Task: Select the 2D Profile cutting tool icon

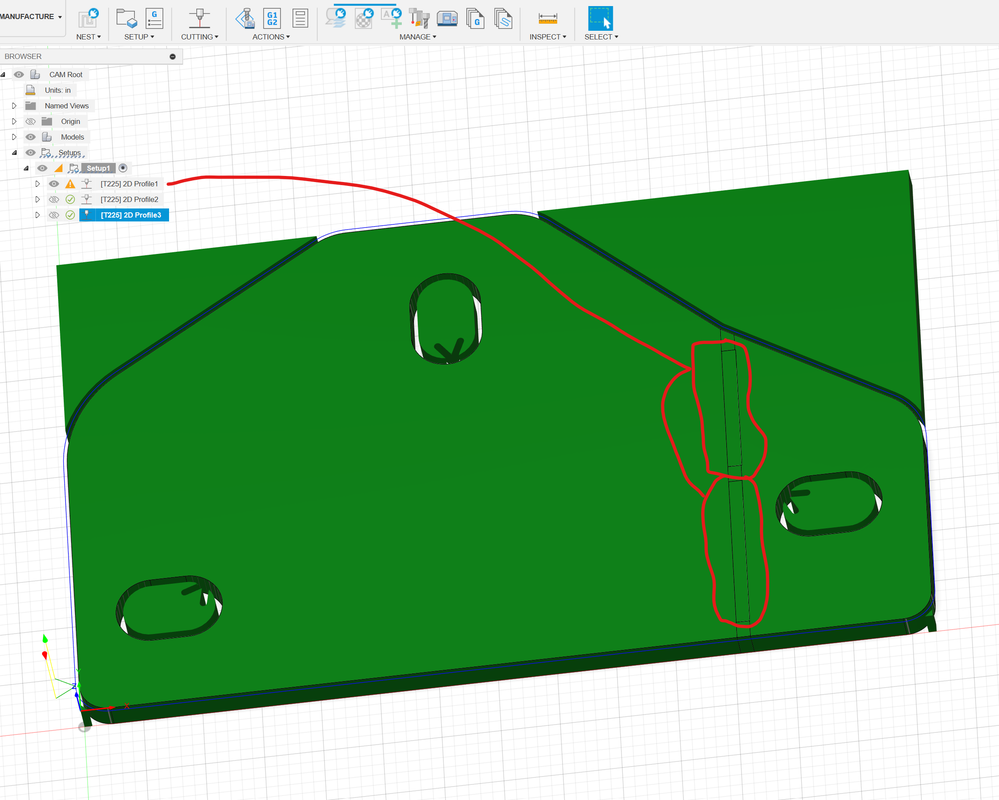Action: 199,18
